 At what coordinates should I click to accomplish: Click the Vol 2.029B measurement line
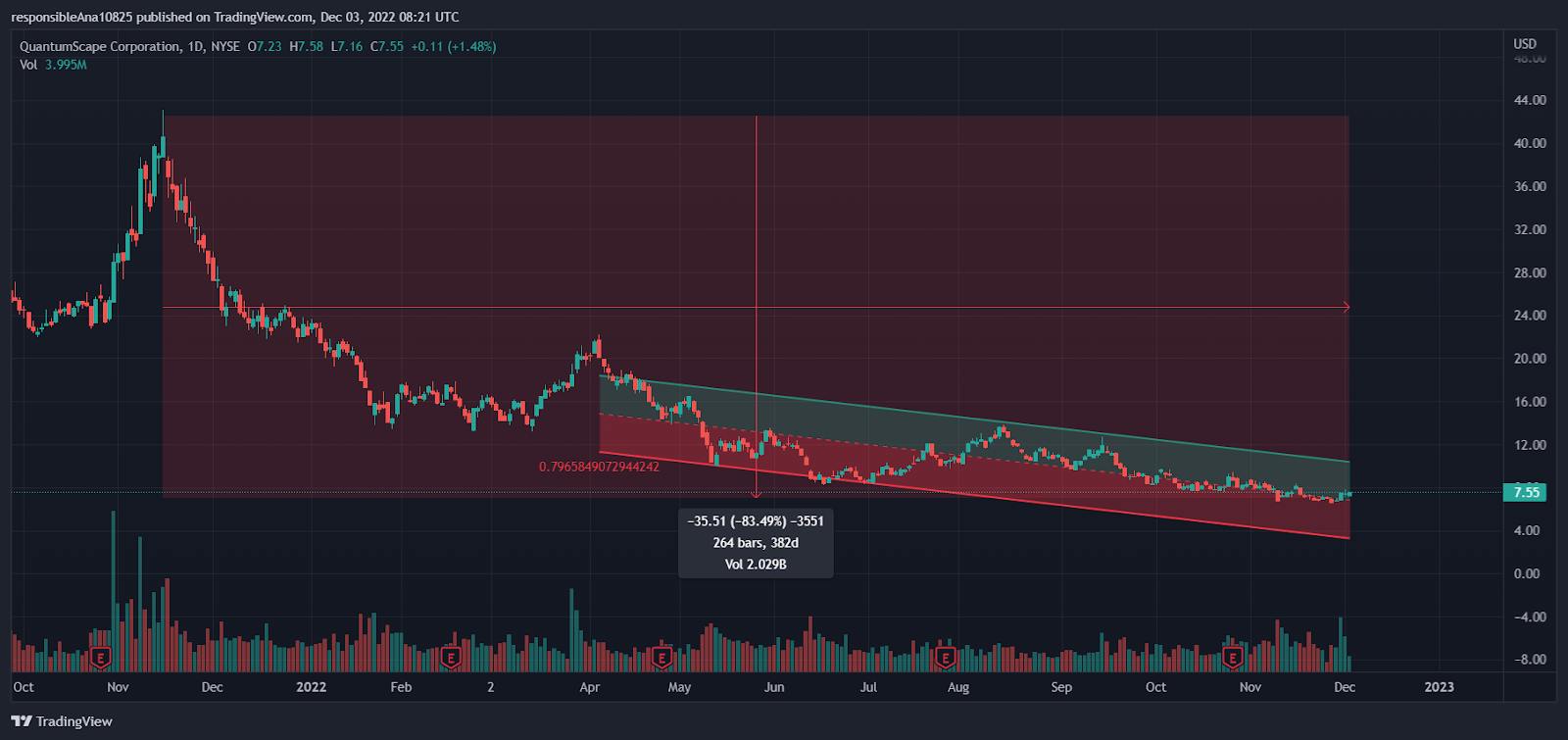click(x=756, y=565)
